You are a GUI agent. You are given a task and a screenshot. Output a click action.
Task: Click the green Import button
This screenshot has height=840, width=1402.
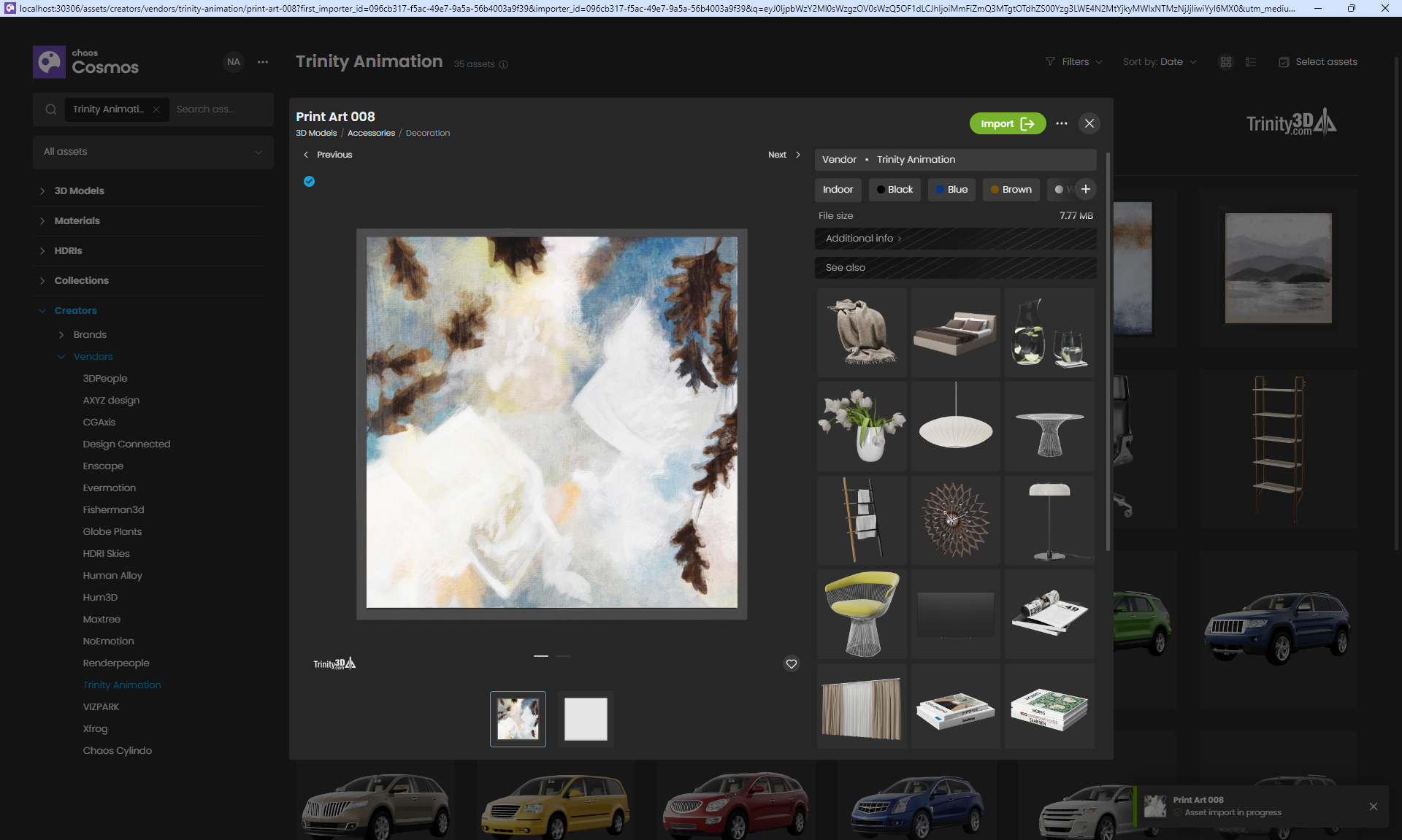click(1007, 124)
